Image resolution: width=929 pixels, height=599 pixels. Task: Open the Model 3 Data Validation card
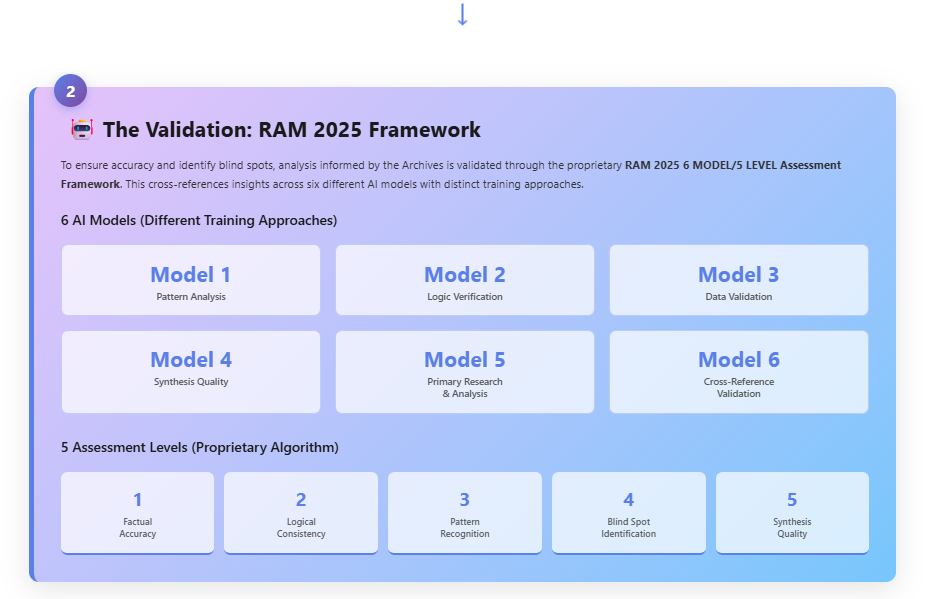point(739,280)
